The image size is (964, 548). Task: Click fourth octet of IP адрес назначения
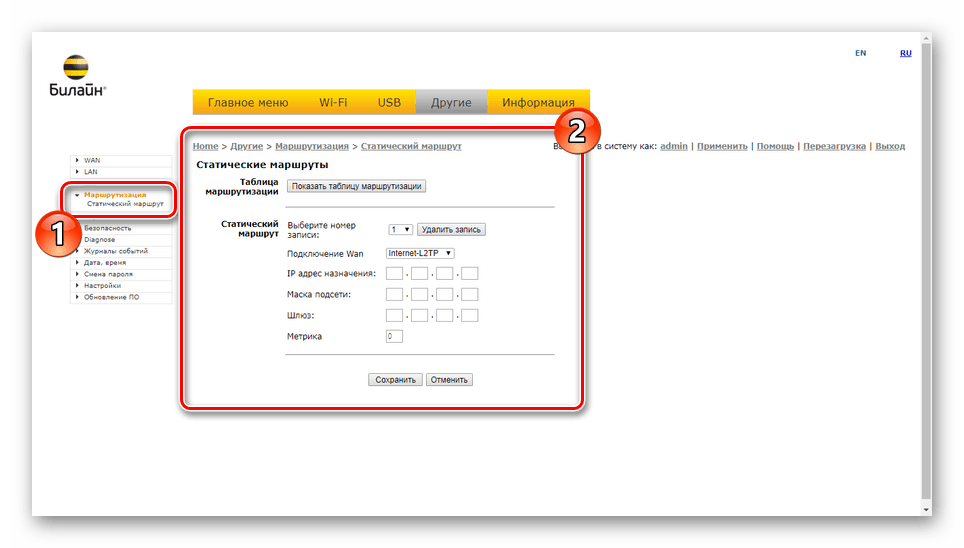pos(470,274)
